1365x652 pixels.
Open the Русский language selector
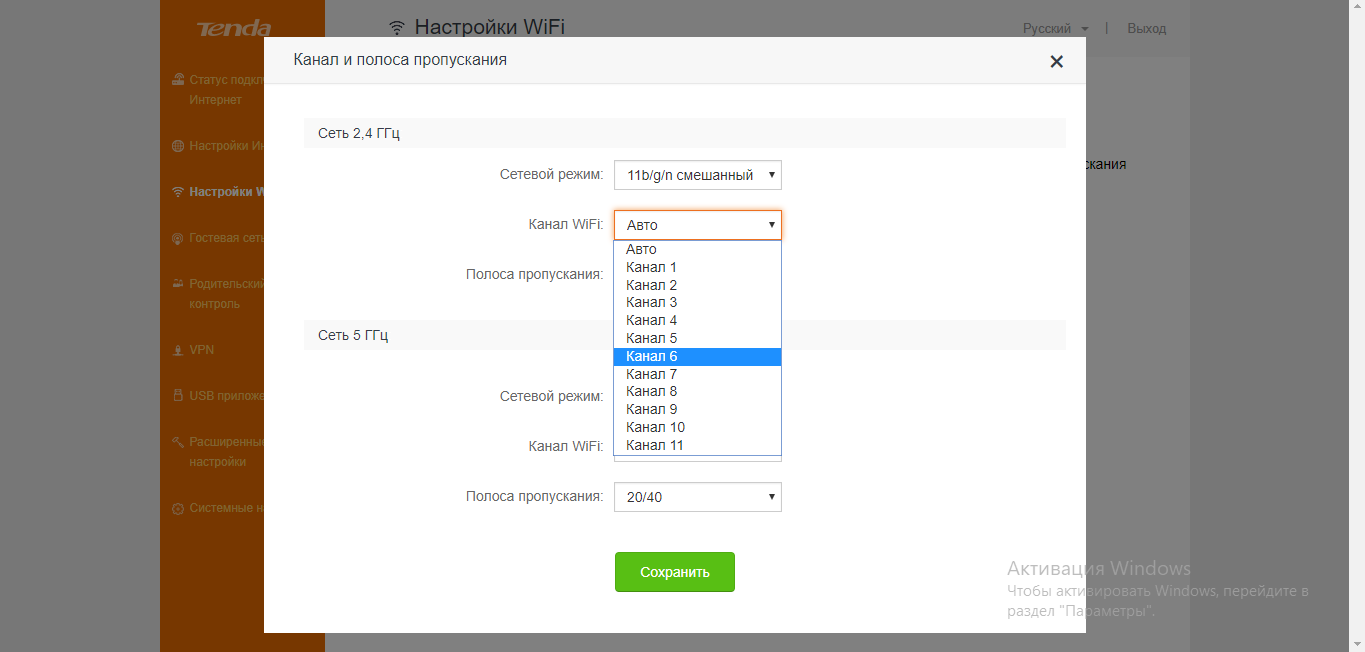[x=1055, y=28]
